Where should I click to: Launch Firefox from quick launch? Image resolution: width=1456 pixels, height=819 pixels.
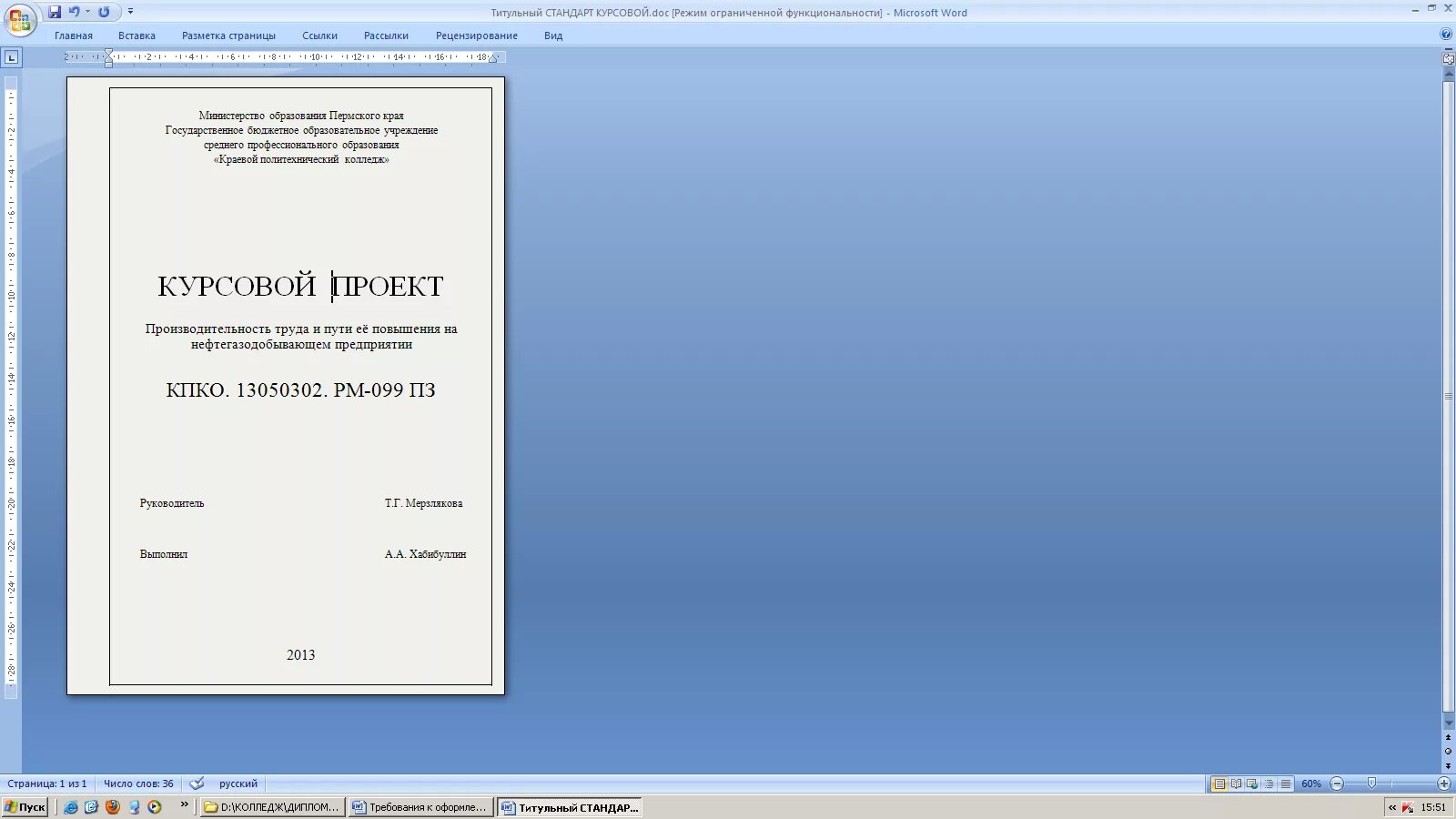tap(112, 807)
